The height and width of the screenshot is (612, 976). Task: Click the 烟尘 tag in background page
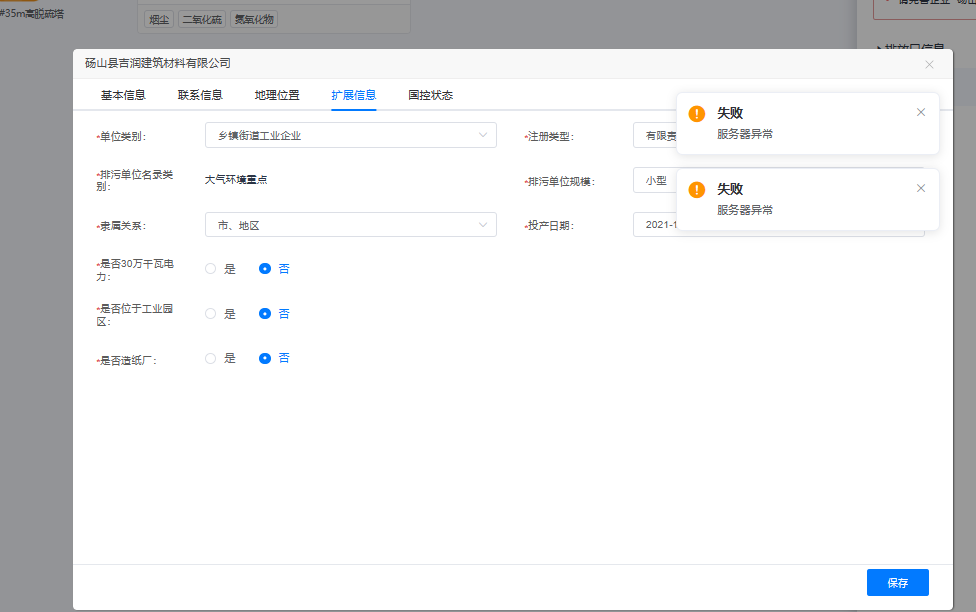(159, 19)
